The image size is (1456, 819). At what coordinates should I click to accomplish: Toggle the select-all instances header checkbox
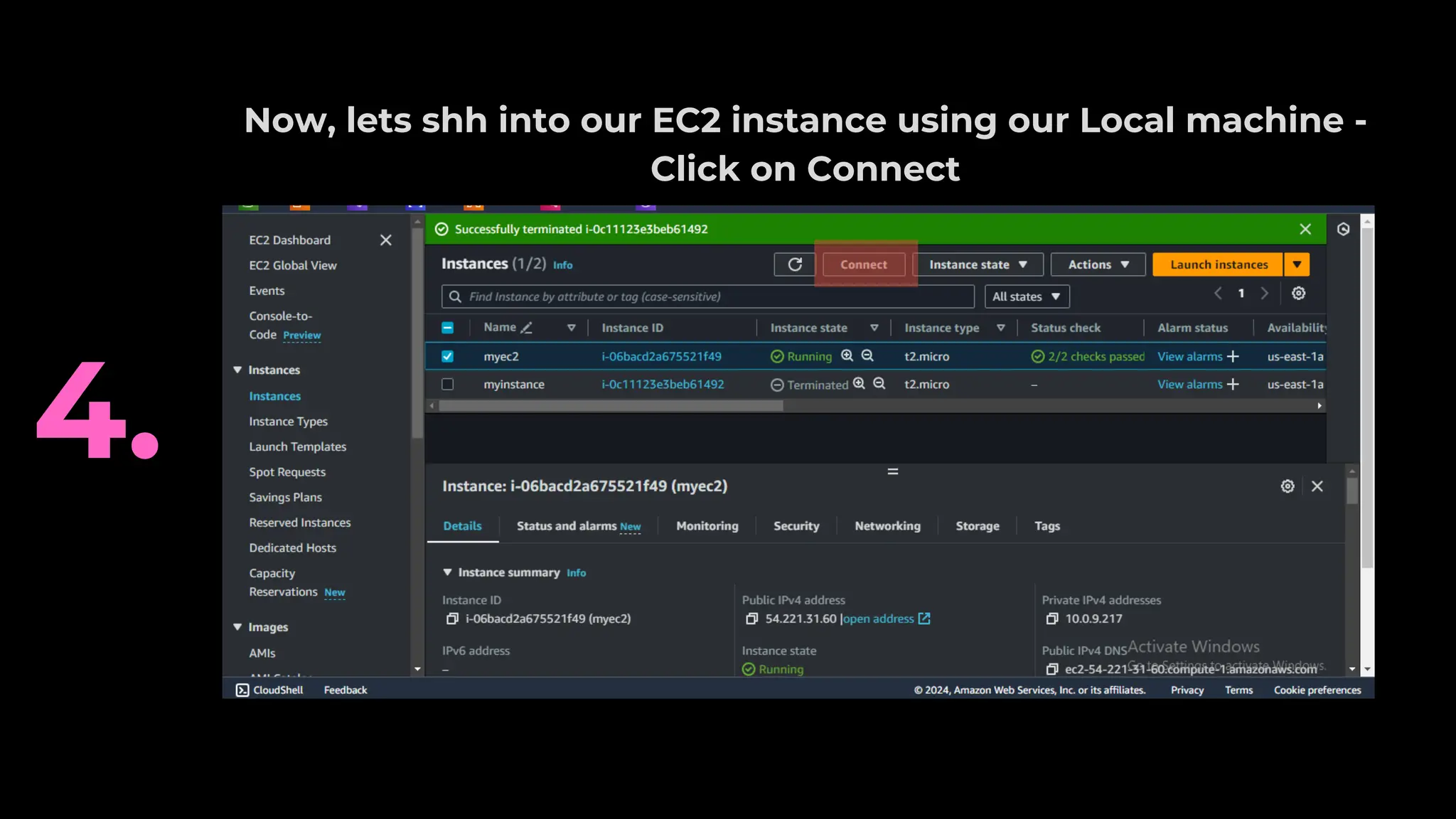point(447,328)
